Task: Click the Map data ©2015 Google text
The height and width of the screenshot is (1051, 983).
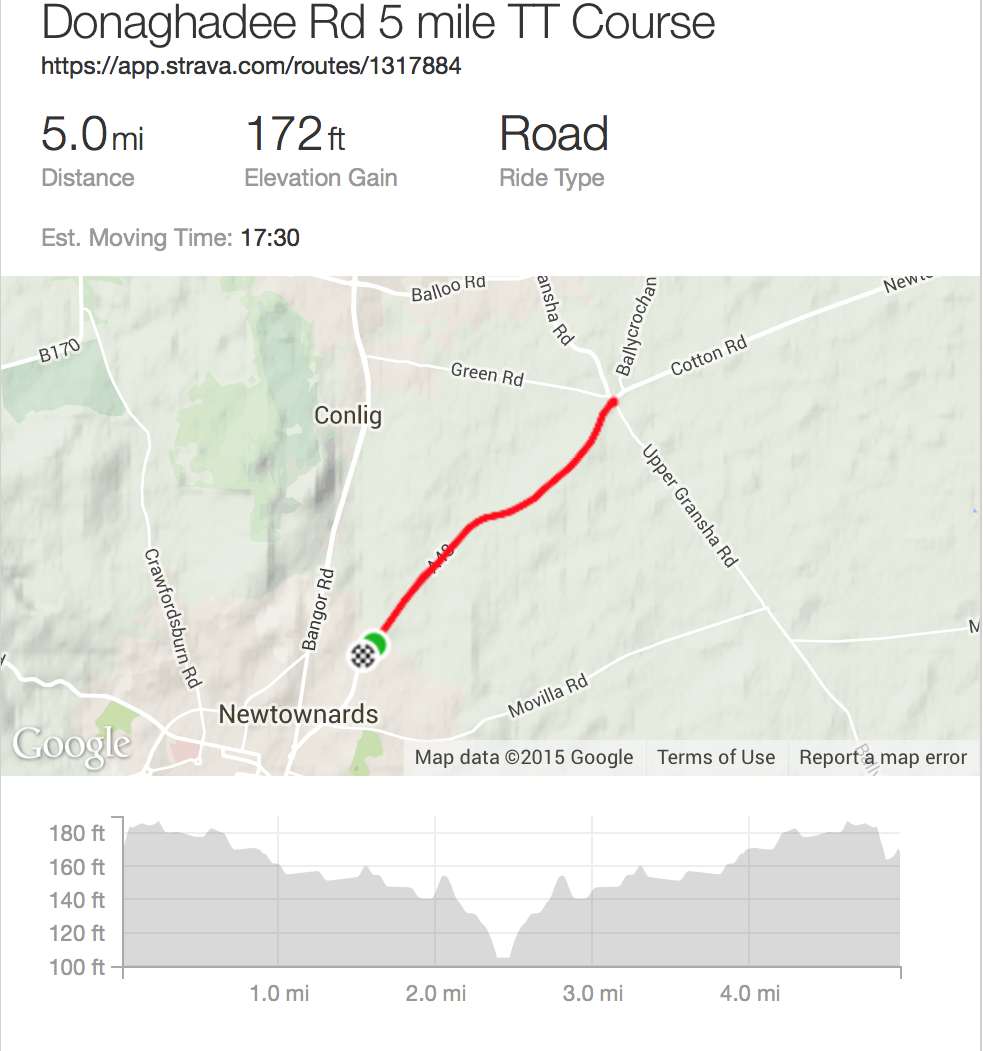Action: pyautogui.click(x=524, y=757)
